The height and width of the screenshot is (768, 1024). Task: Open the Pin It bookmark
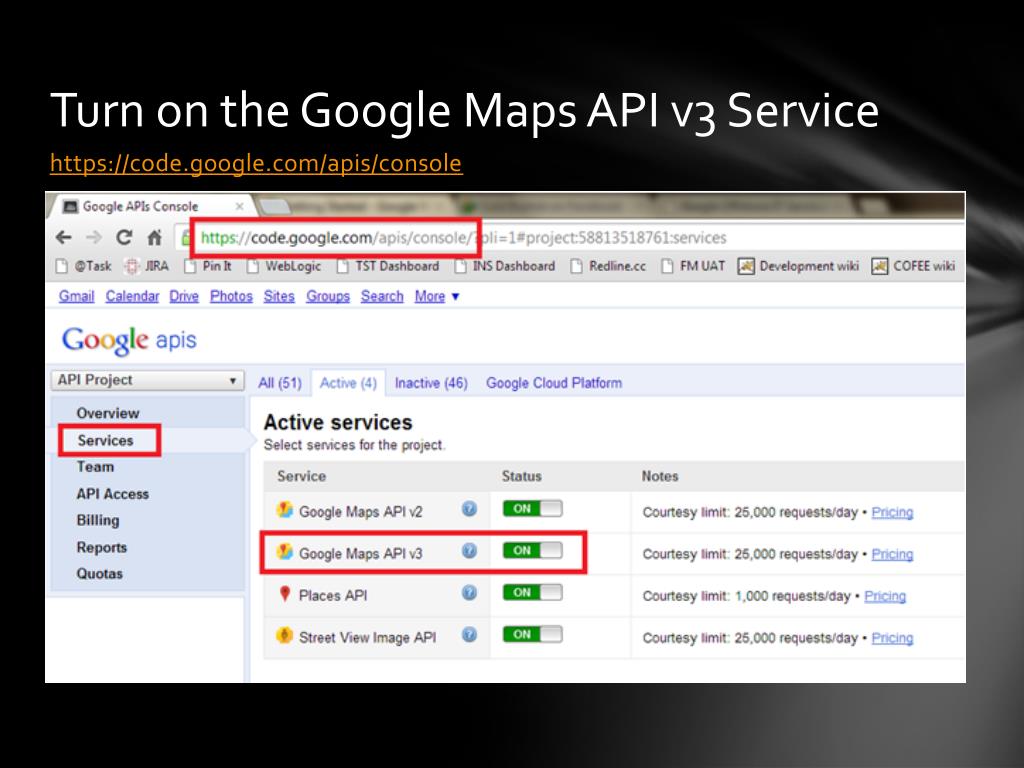coord(208,266)
